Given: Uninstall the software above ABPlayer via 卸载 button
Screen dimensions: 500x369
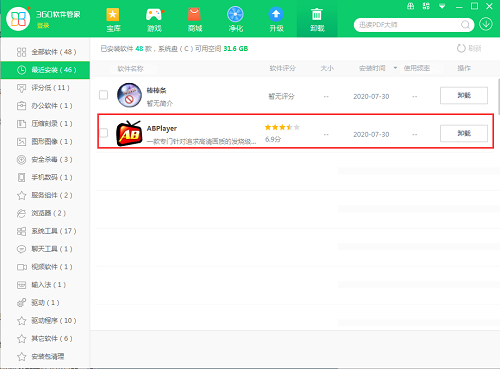Looking at the screenshot, I should coord(464,96).
